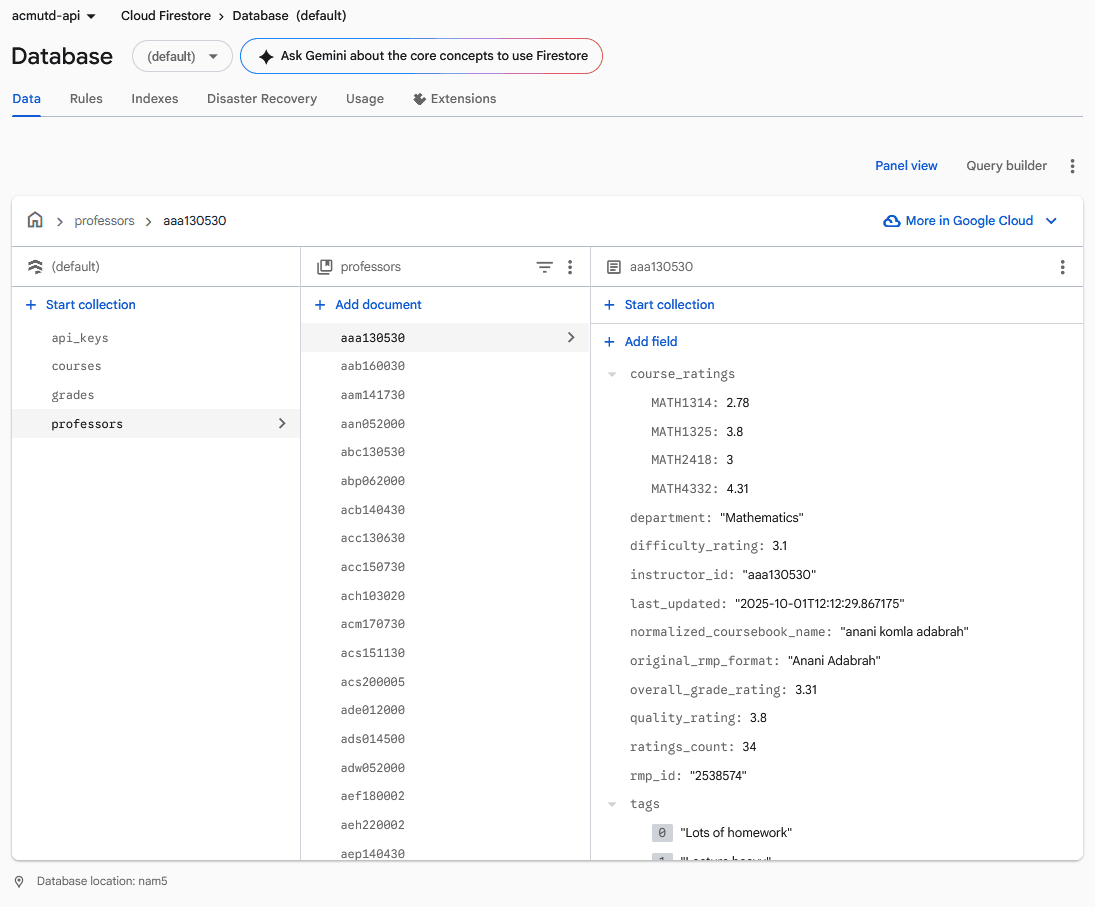Click the MATH1314 rating value 2.78
The image size is (1095, 907).
[x=737, y=403]
